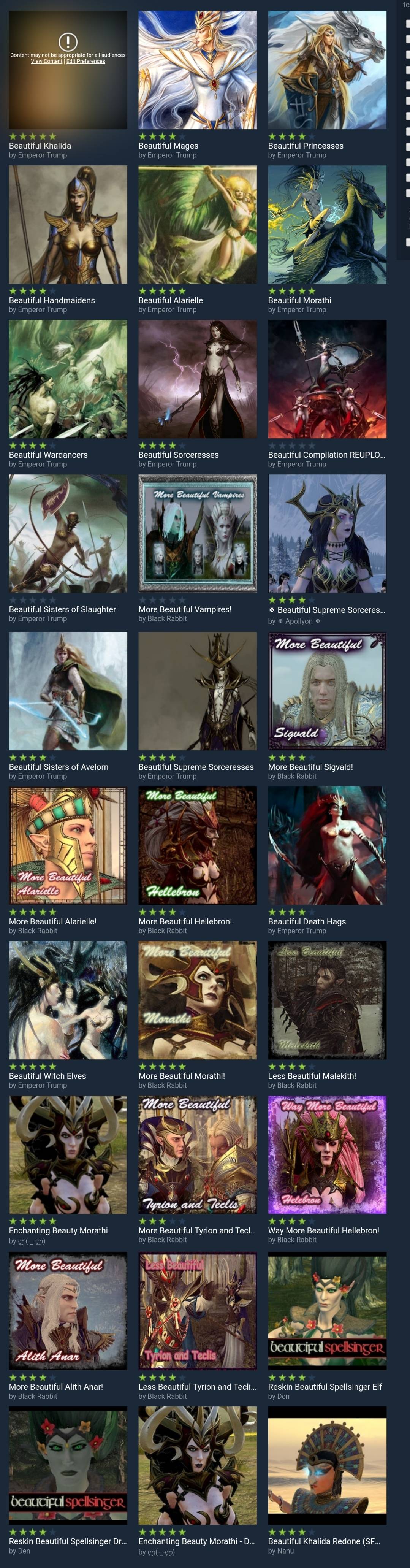Open the Edit Preferences link
Screen dimensions: 410x1568
(86, 62)
